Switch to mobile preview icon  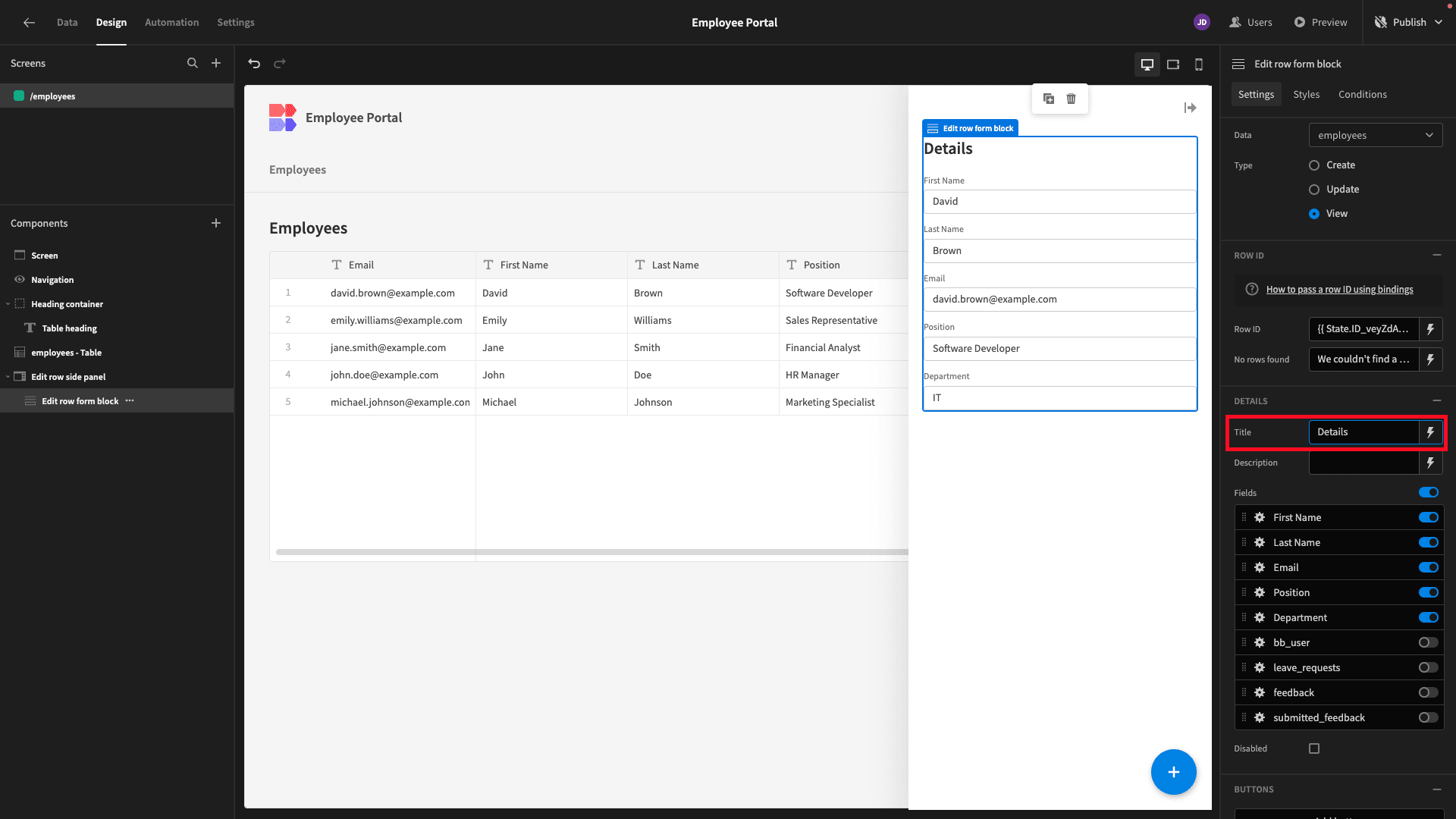pos(1199,64)
